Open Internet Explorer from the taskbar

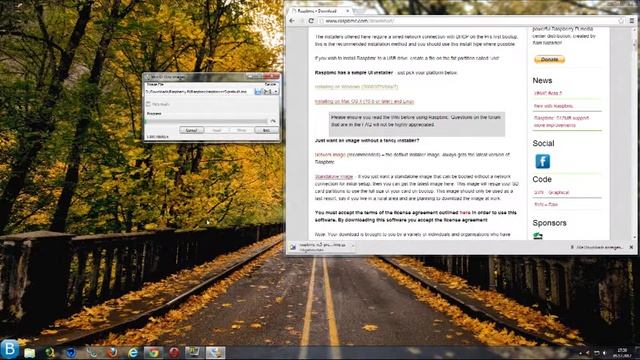point(133,353)
